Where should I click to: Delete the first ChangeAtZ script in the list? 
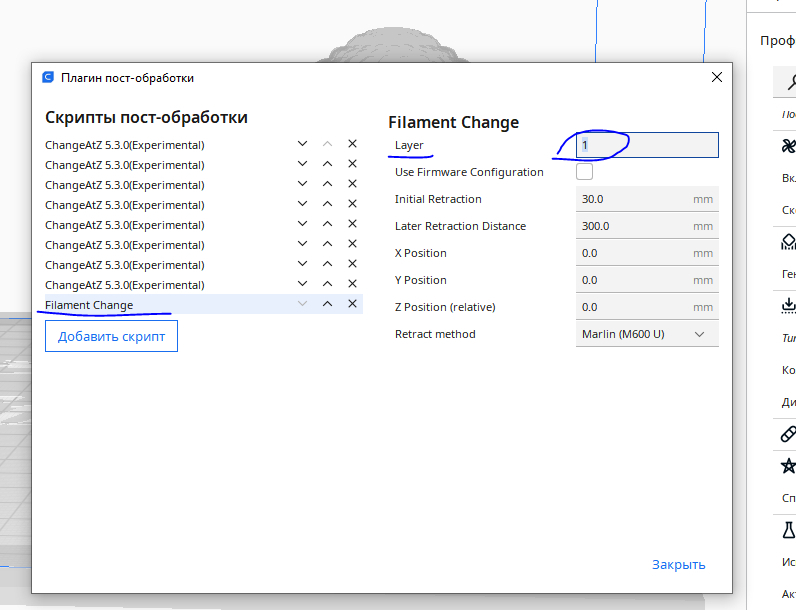(x=352, y=144)
